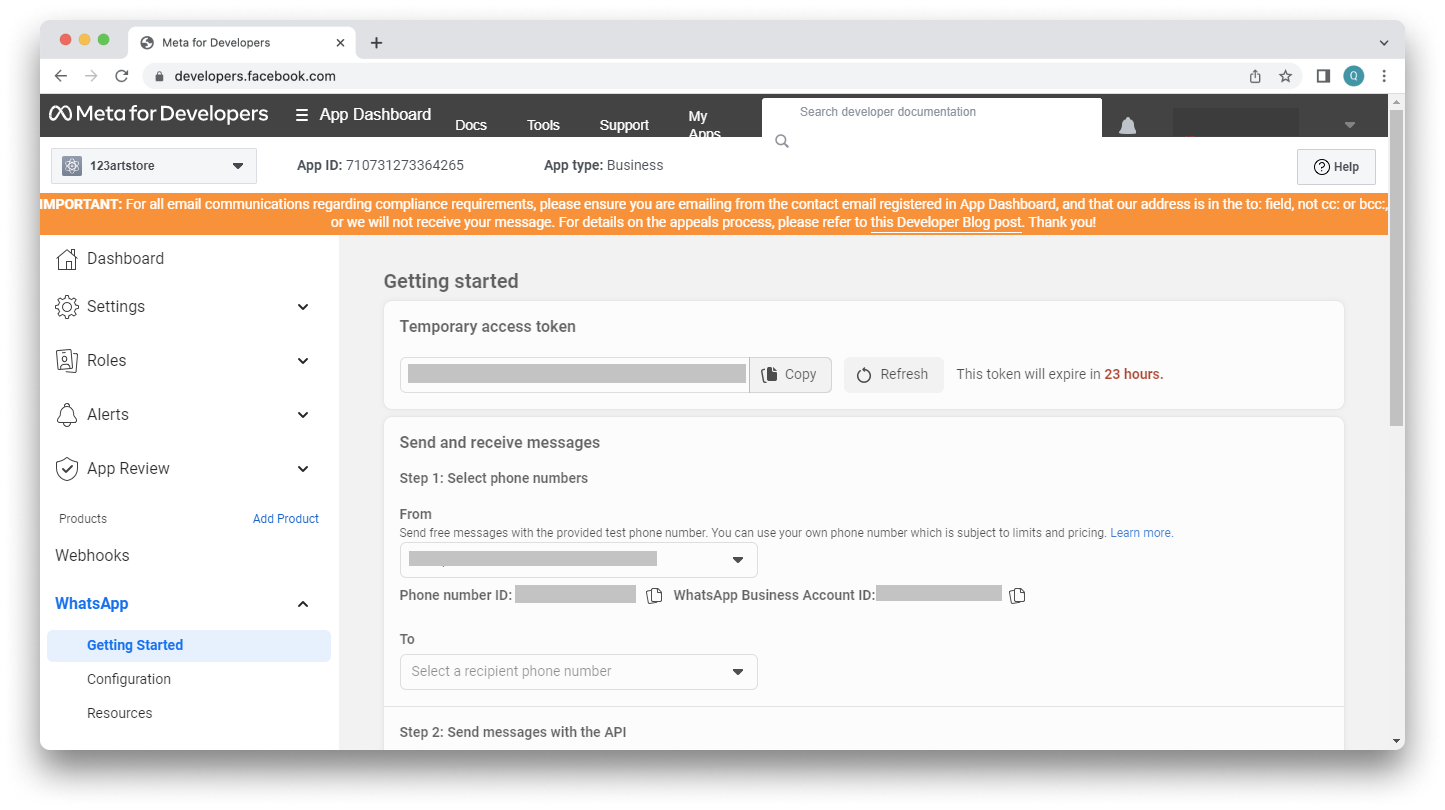The image size is (1445, 810).
Task: Expand the Settings sidebar section
Action: pyautogui.click(x=303, y=307)
